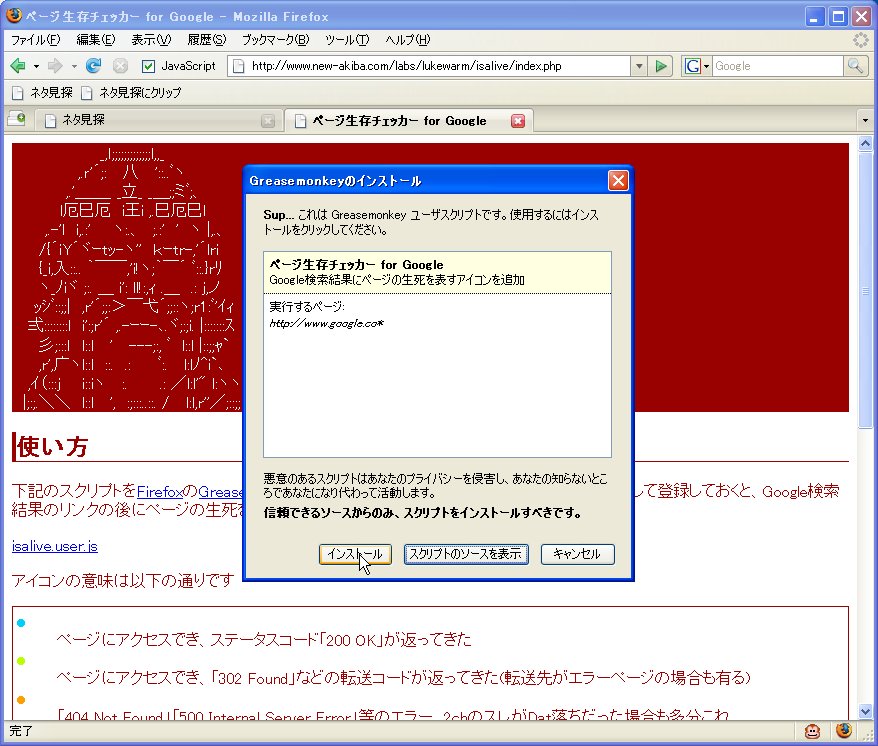Screen dimensions: 878x746
Task: Open the 編集(E) menu
Action: point(96,40)
